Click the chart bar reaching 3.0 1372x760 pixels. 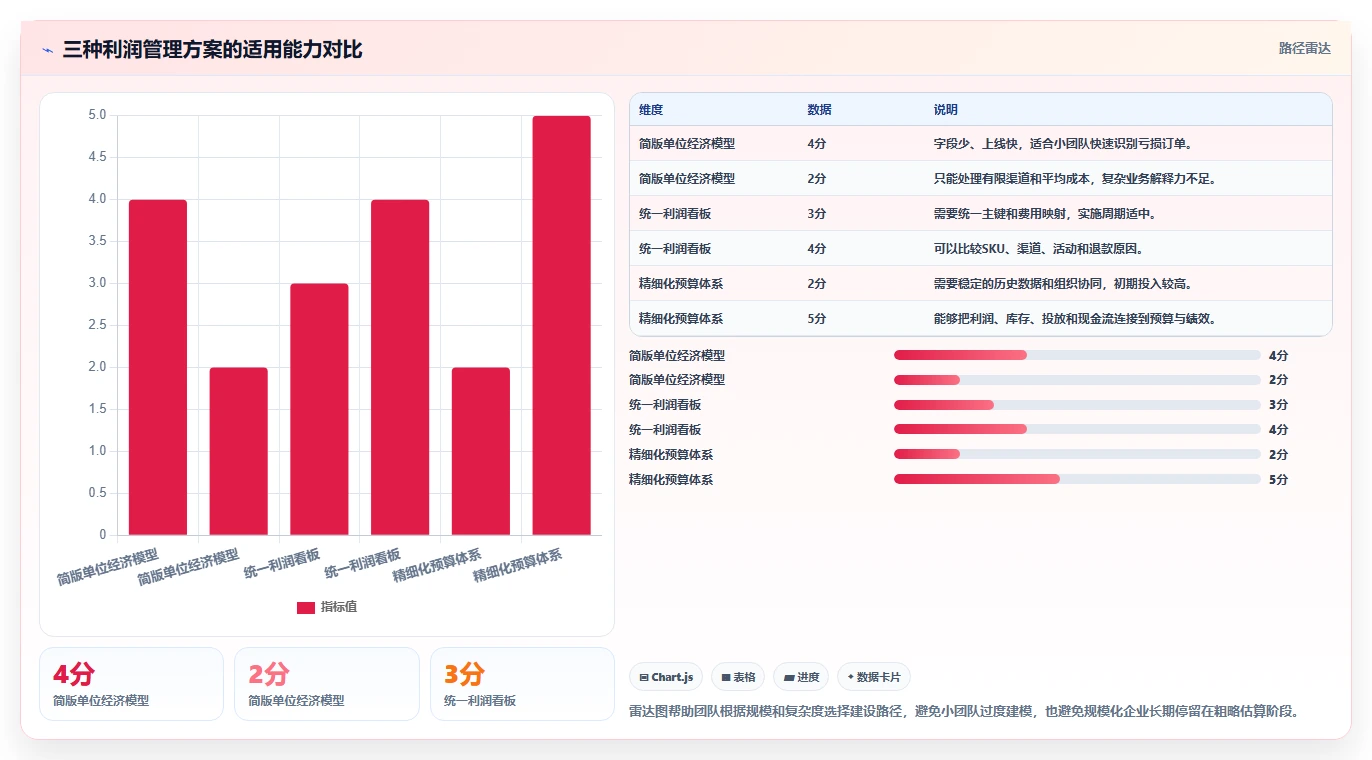click(x=319, y=409)
